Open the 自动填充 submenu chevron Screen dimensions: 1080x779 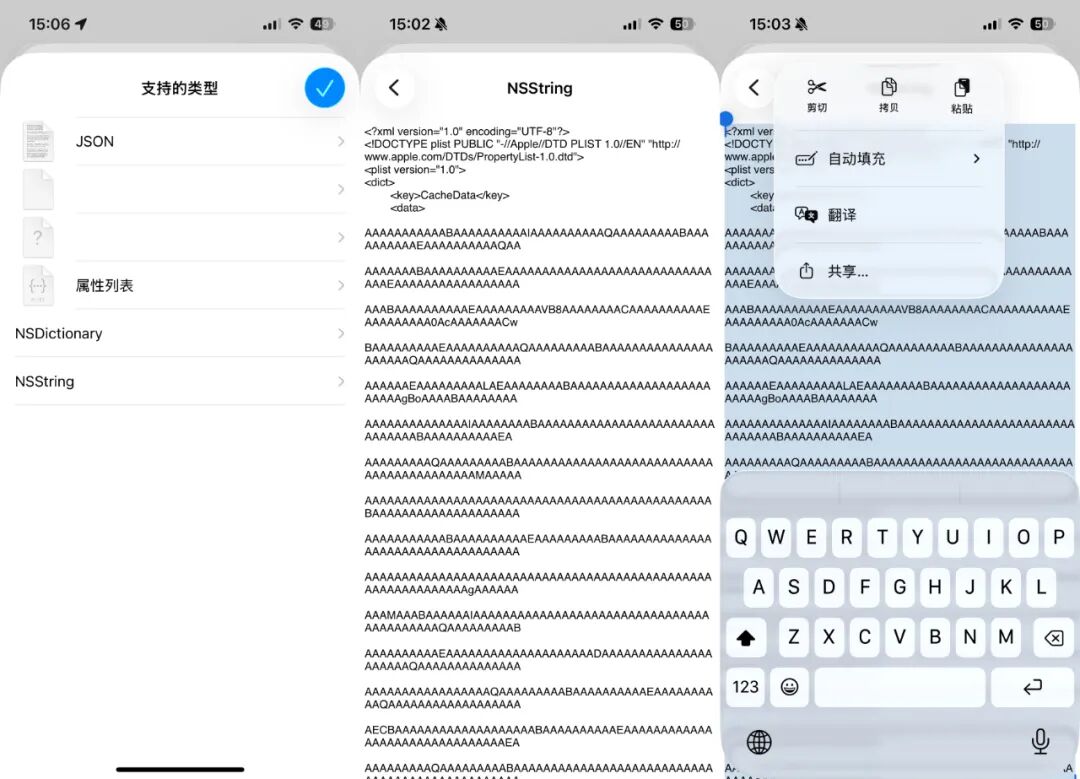pos(977,158)
